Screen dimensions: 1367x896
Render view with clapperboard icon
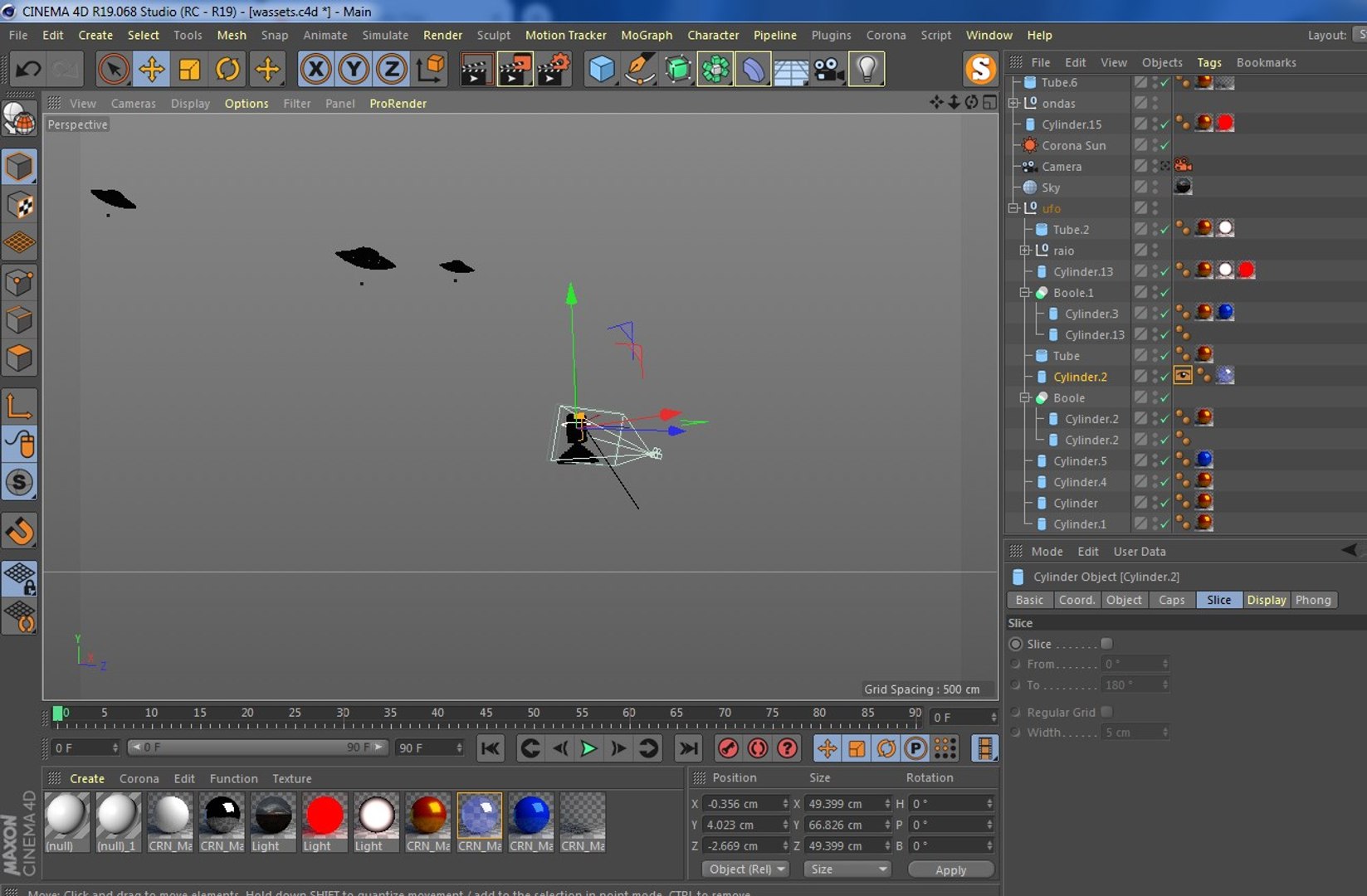coord(476,69)
